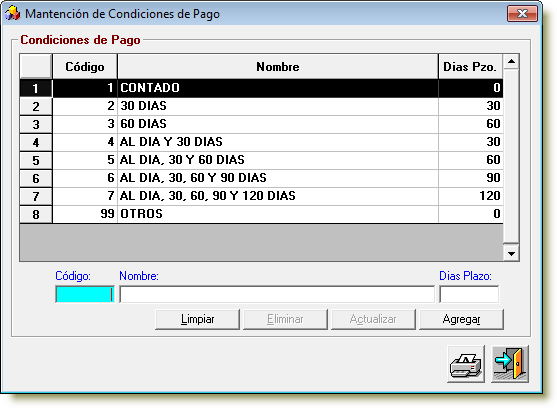Focus the cyan Código input field

[x=85, y=294]
